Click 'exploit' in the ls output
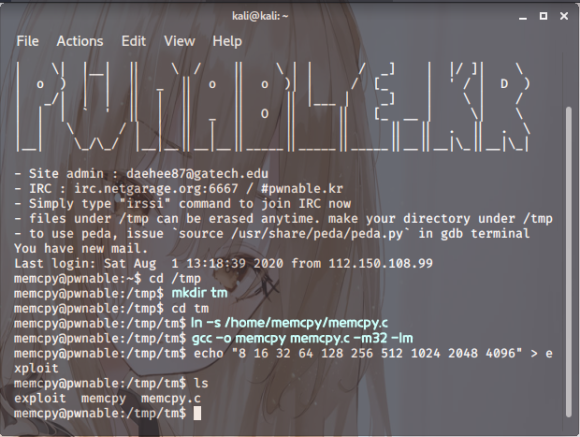This screenshot has height=437, width=580. click(40, 398)
